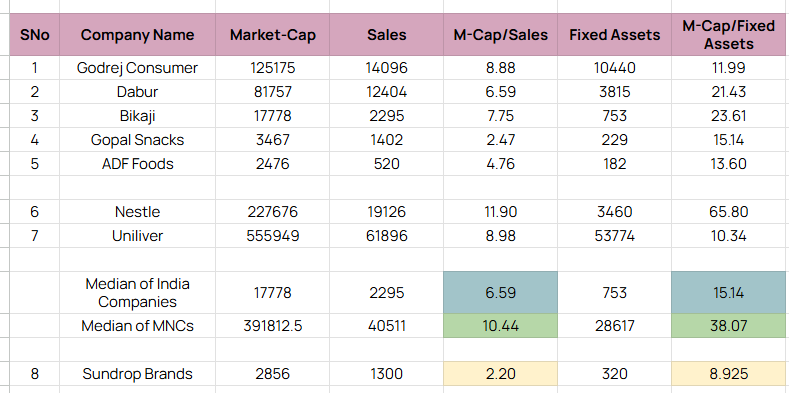Select the Fixed Assets header cell
The height and width of the screenshot is (393, 789).
click(x=614, y=35)
